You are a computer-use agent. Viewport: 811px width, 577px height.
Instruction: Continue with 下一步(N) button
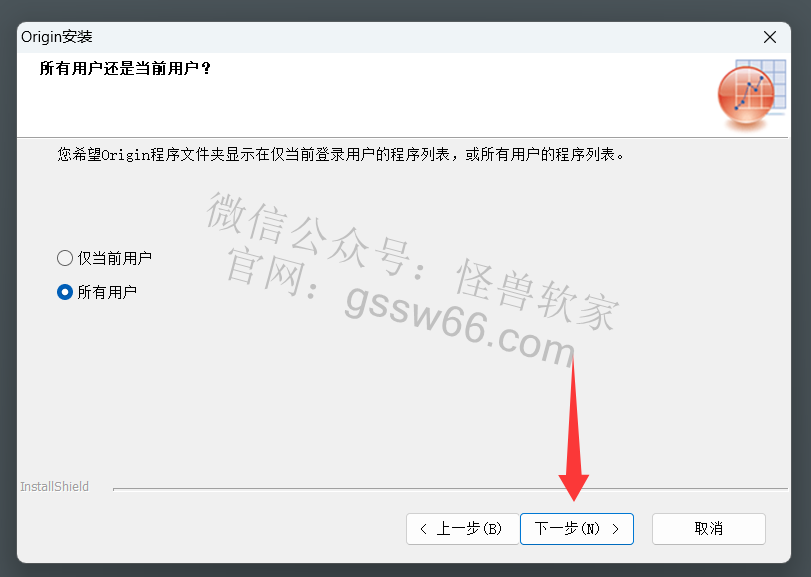point(577,529)
